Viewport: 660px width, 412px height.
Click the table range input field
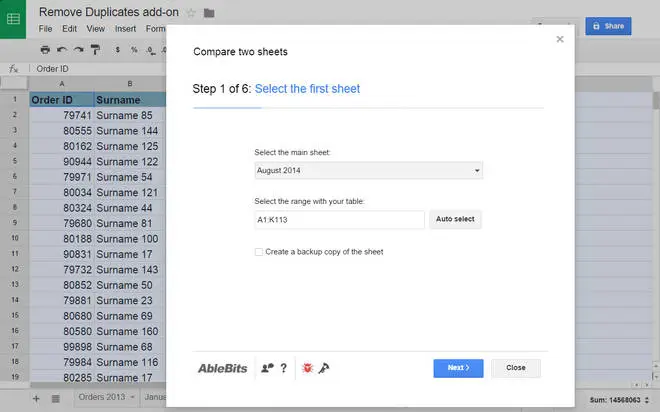pyautogui.click(x=339, y=219)
